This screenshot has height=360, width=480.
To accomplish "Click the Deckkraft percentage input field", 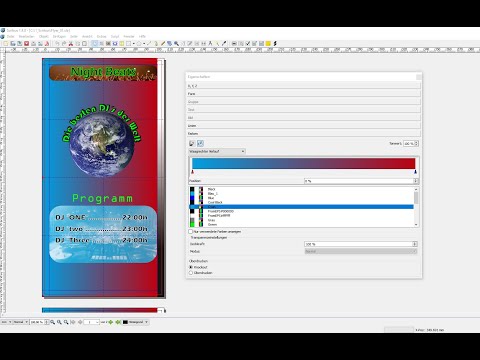I will [358, 244].
